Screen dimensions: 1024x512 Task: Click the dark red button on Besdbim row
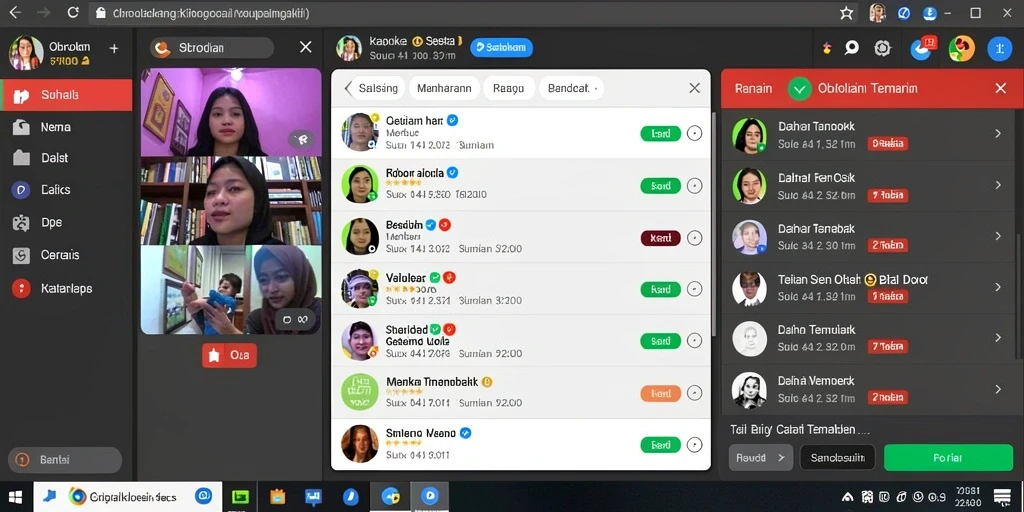[661, 238]
